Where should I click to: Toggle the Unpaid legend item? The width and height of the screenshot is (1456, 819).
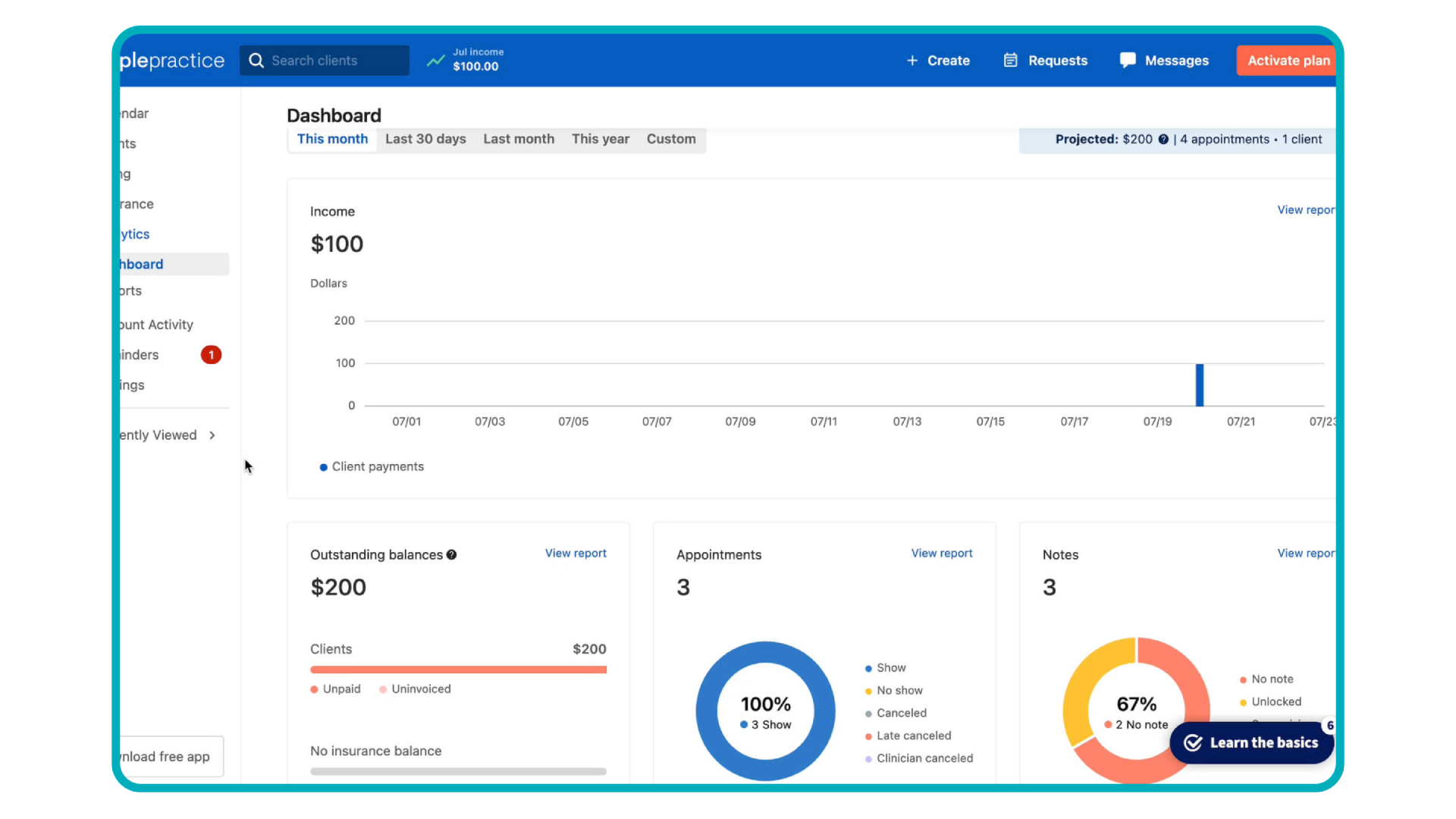(x=335, y=689)
